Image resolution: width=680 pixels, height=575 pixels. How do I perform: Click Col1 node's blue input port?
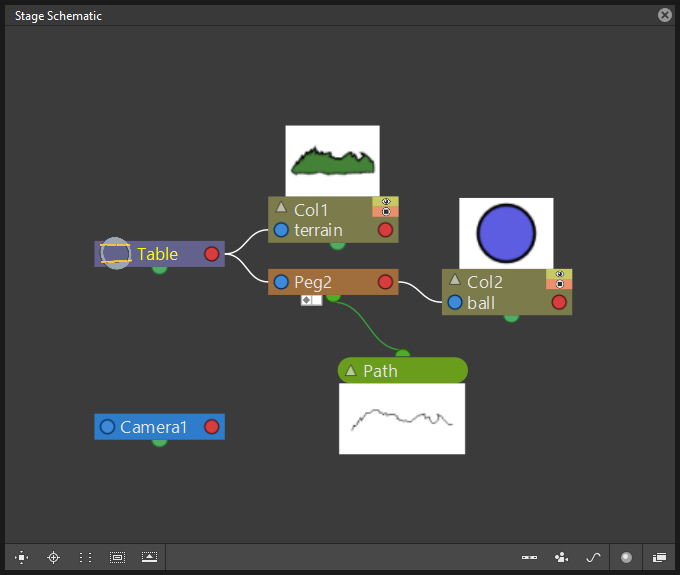281,230
